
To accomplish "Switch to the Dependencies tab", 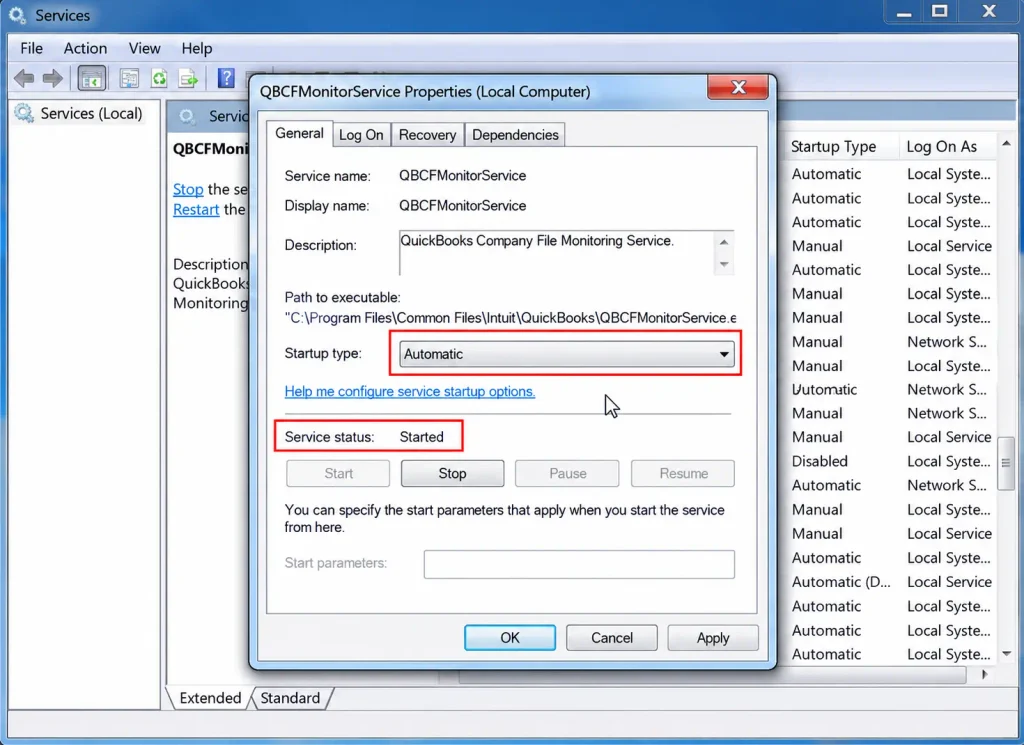I will pos(515,135).
